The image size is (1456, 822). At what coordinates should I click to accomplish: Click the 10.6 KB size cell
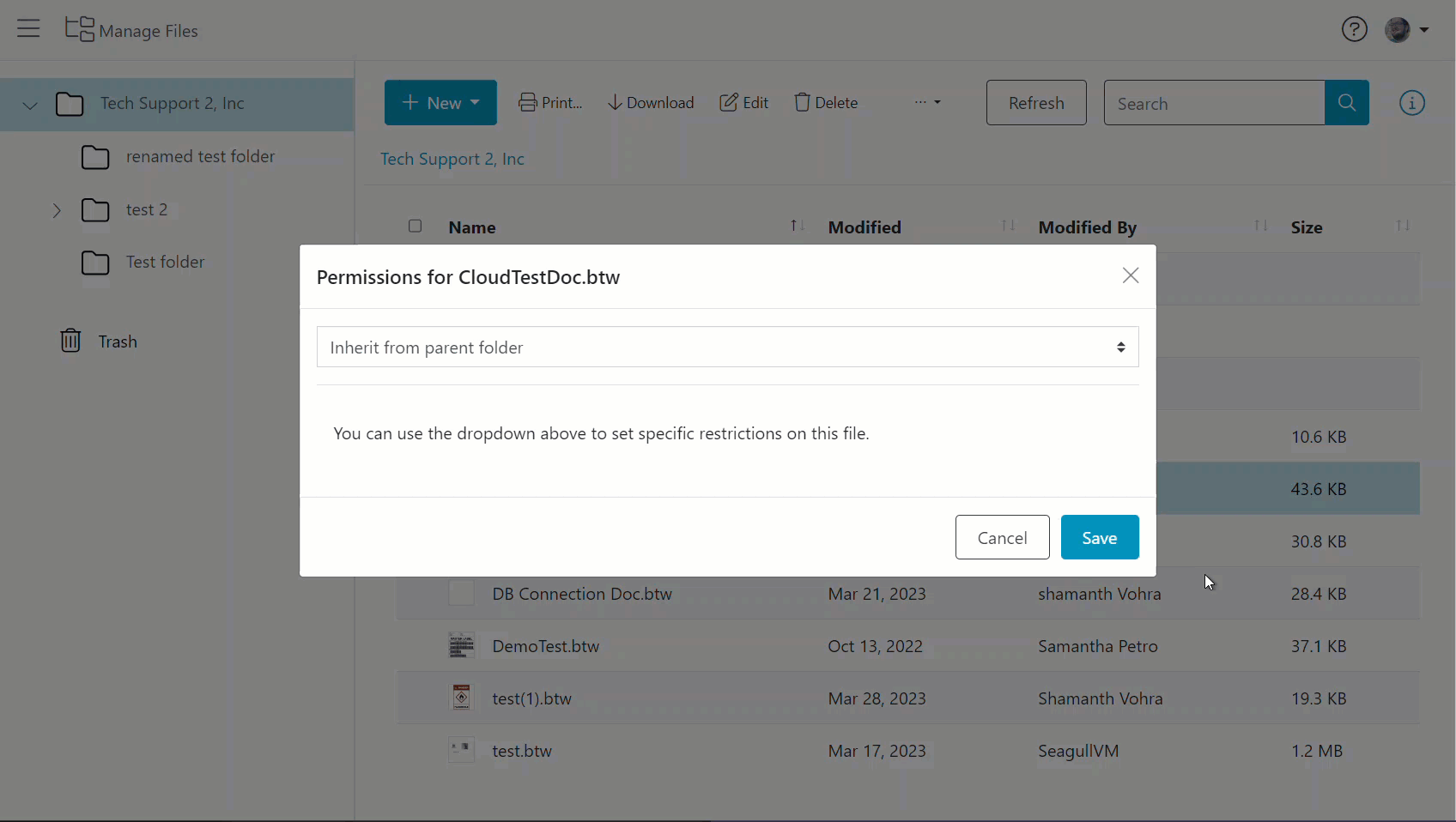(x=1319, y=437)
